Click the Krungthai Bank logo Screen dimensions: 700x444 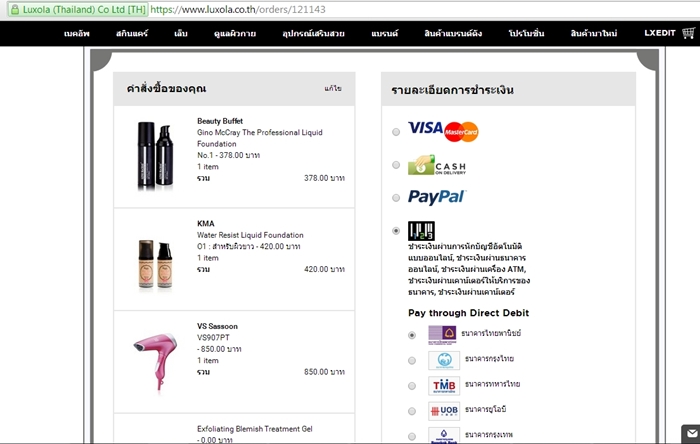[x=444, y=360]
